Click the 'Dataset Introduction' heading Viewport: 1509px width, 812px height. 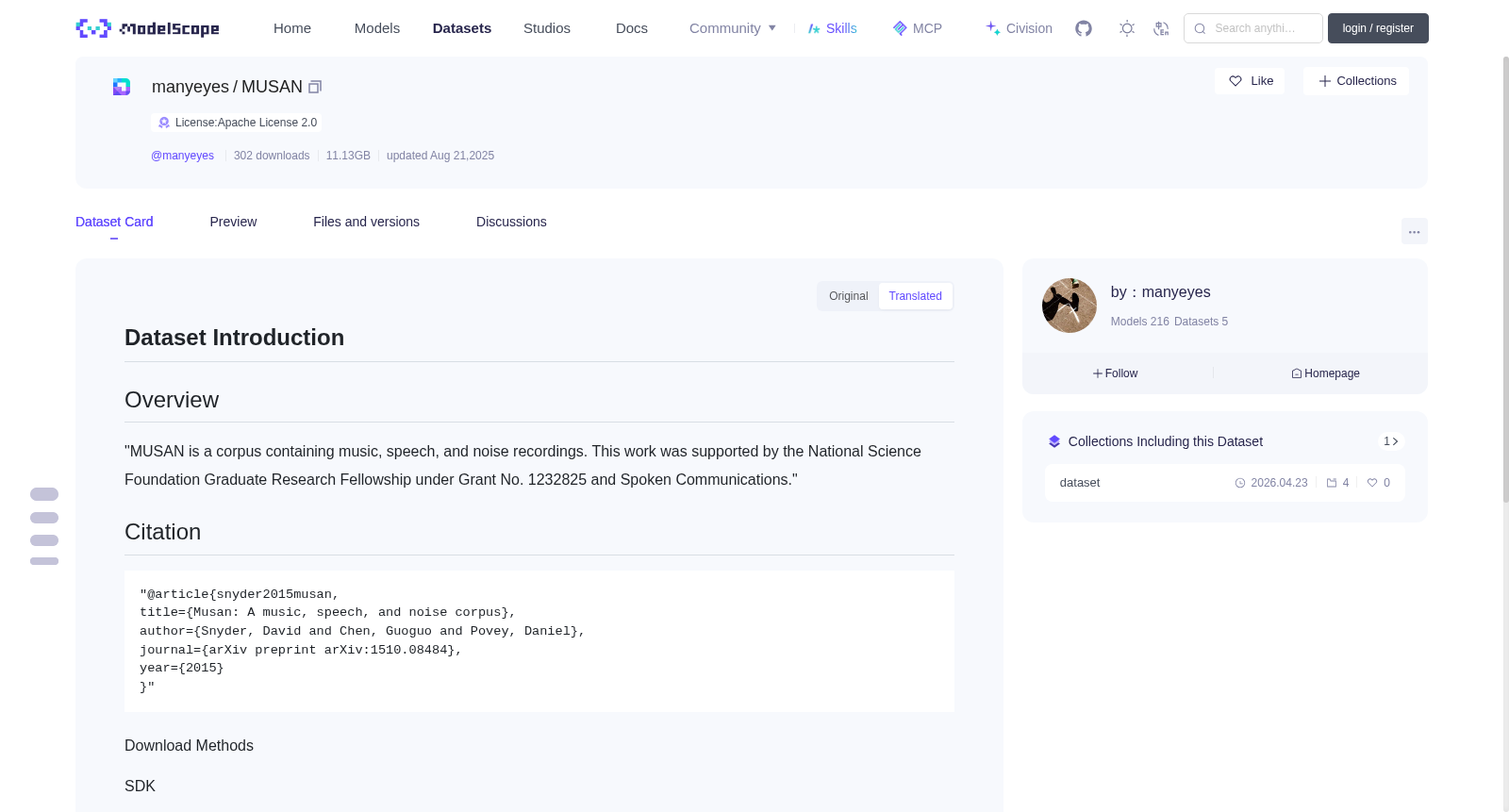pos(234,338)
